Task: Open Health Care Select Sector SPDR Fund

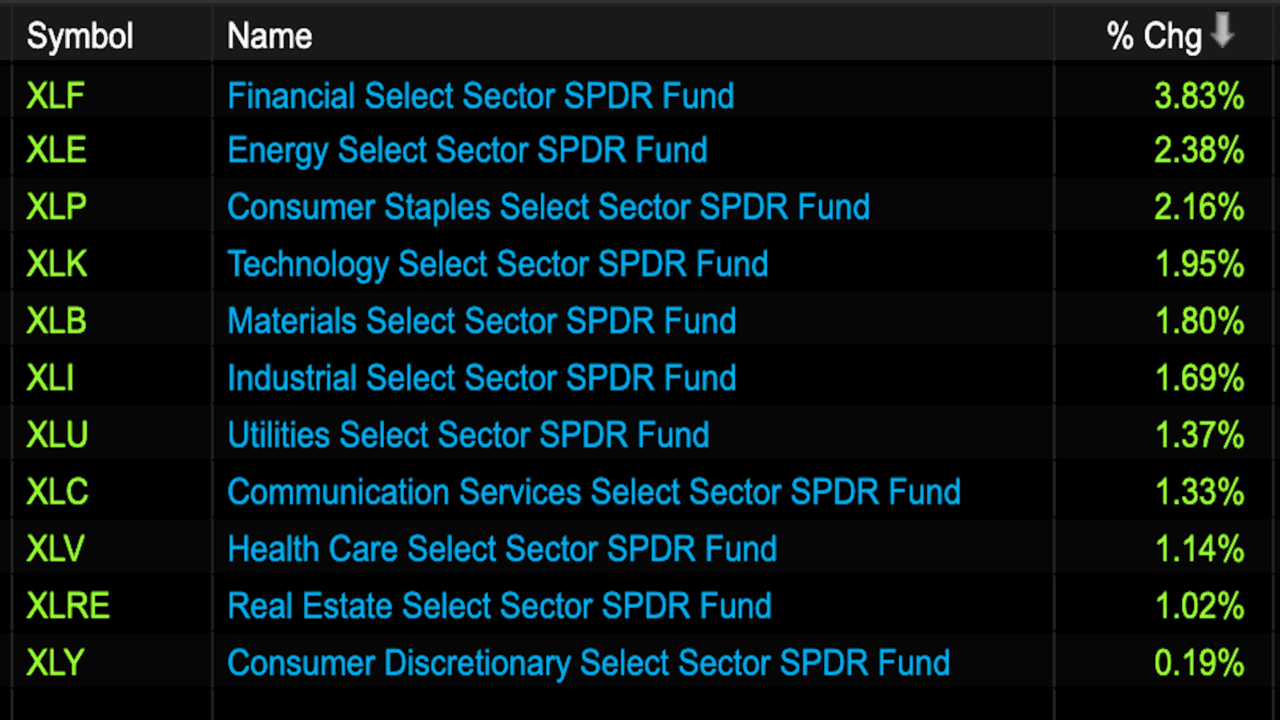Action: point(502,549)
